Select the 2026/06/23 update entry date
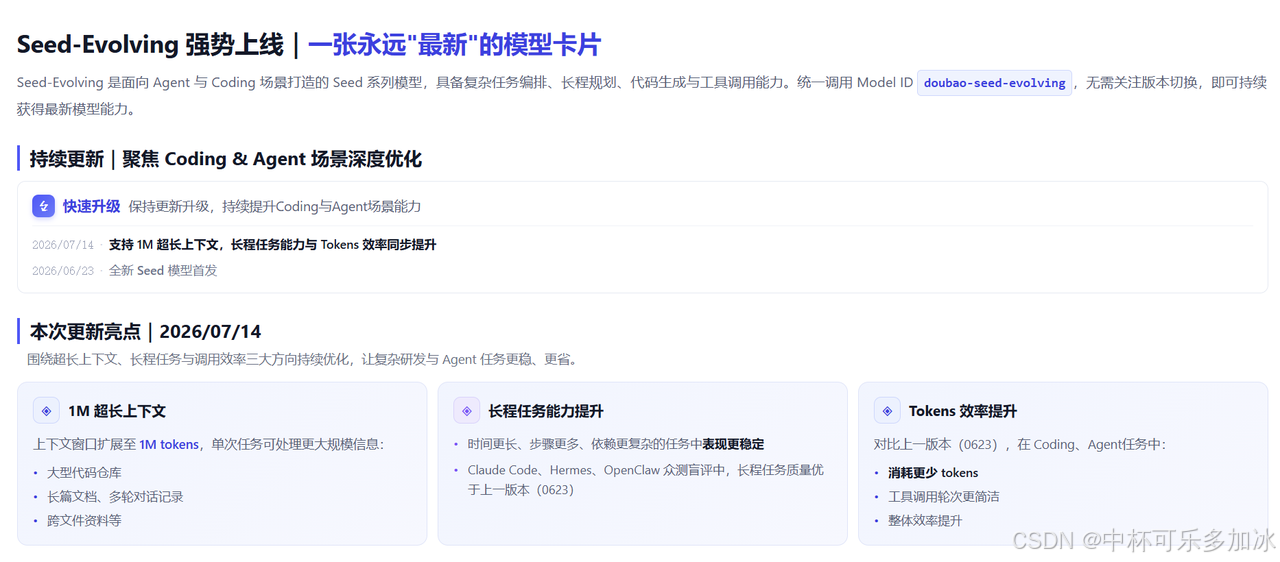The width and height of the screenshot is (1280, 562). click(x=63, y=271)
